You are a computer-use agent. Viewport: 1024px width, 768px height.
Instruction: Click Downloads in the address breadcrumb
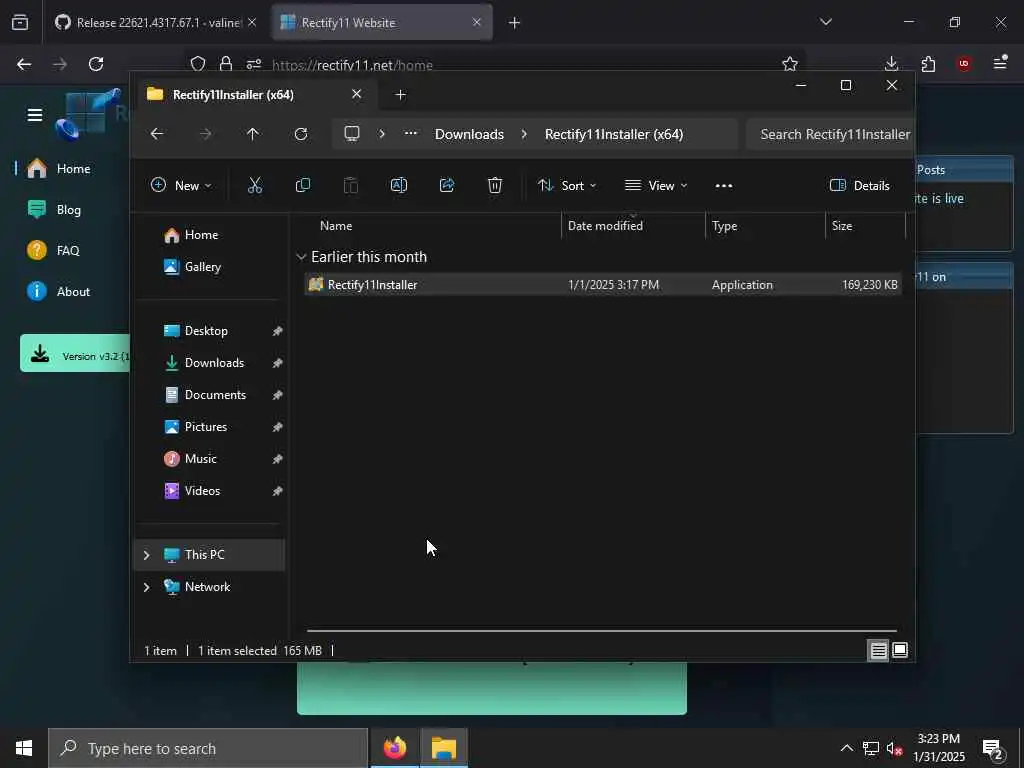[x=470, y=134]
